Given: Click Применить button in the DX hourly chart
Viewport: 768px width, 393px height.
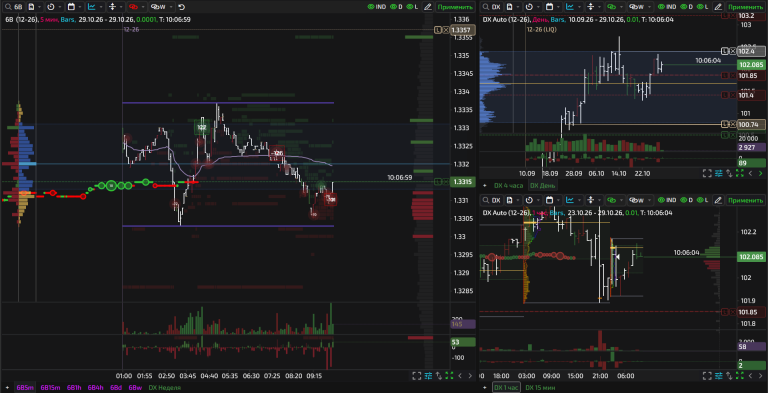Looking at the screenshot, I should (x=746, y=200).
